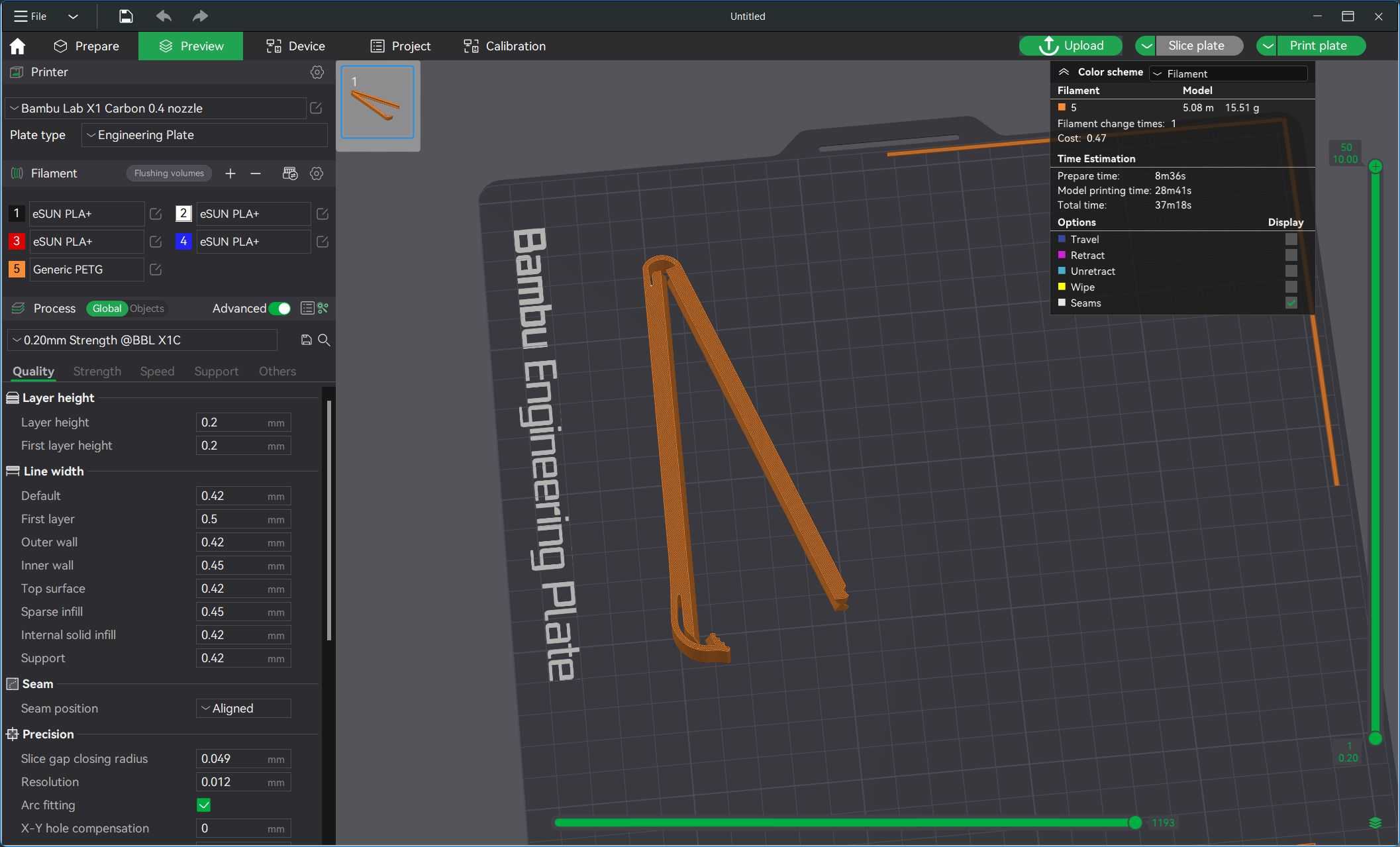Select the Others settings tab
Image resolution: width=1400 pixels, height=847 pixels.
[277, 372]
